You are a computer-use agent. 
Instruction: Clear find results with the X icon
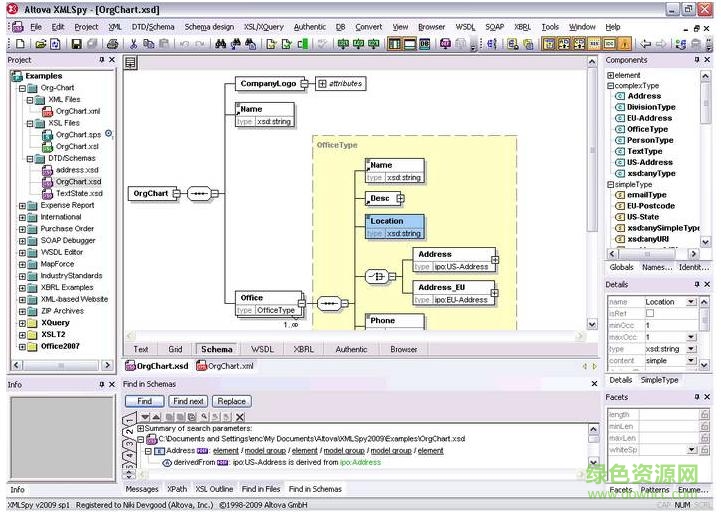point(240,416)
